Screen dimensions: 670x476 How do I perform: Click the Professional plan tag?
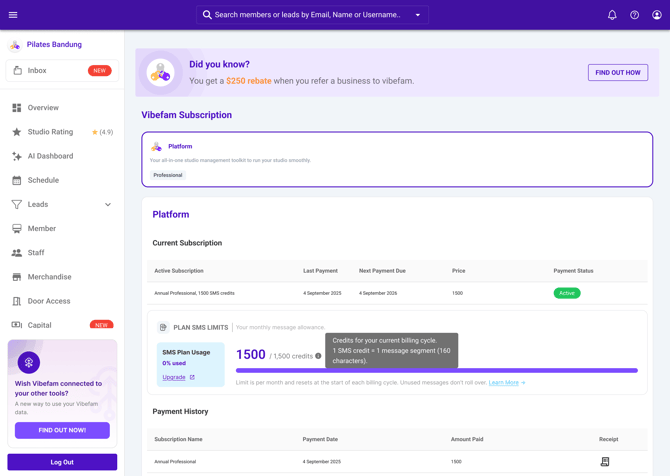coord(168,175)
